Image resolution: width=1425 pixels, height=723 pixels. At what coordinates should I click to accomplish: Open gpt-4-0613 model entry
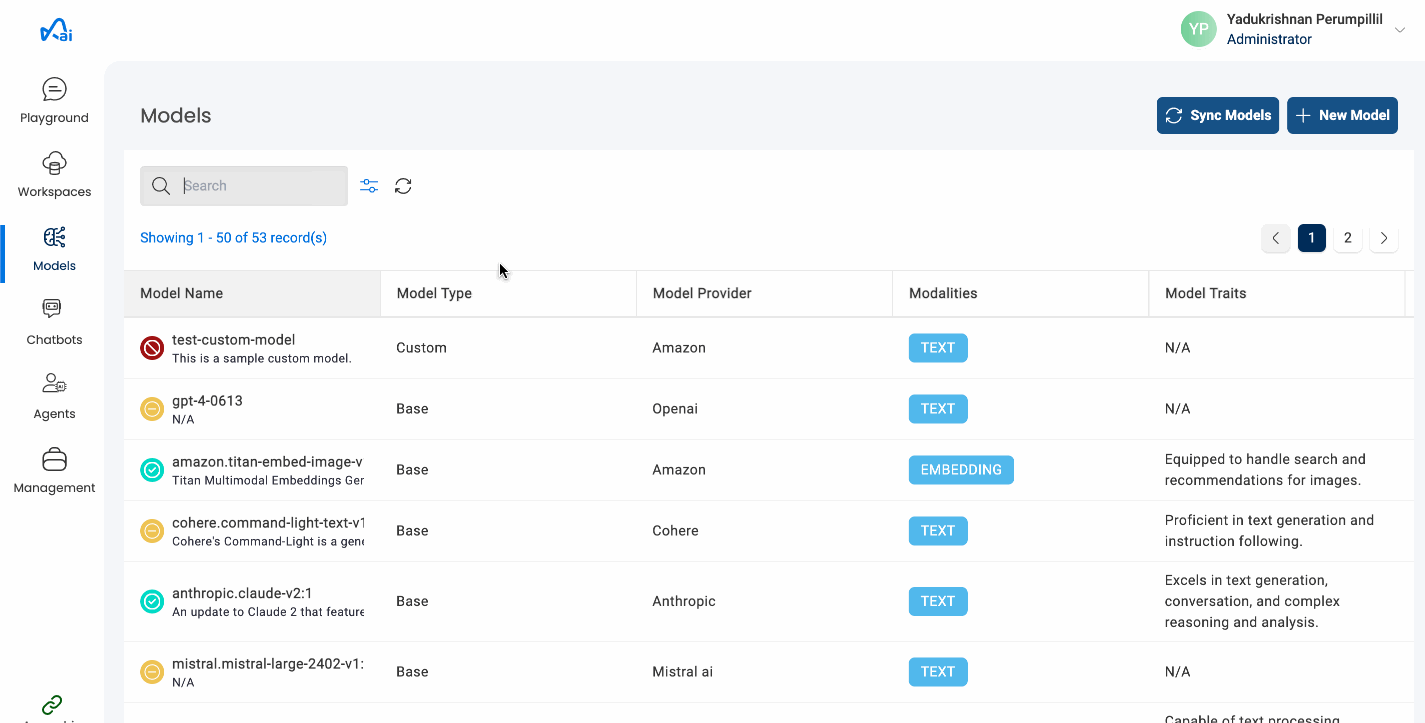tap(207, 401)
